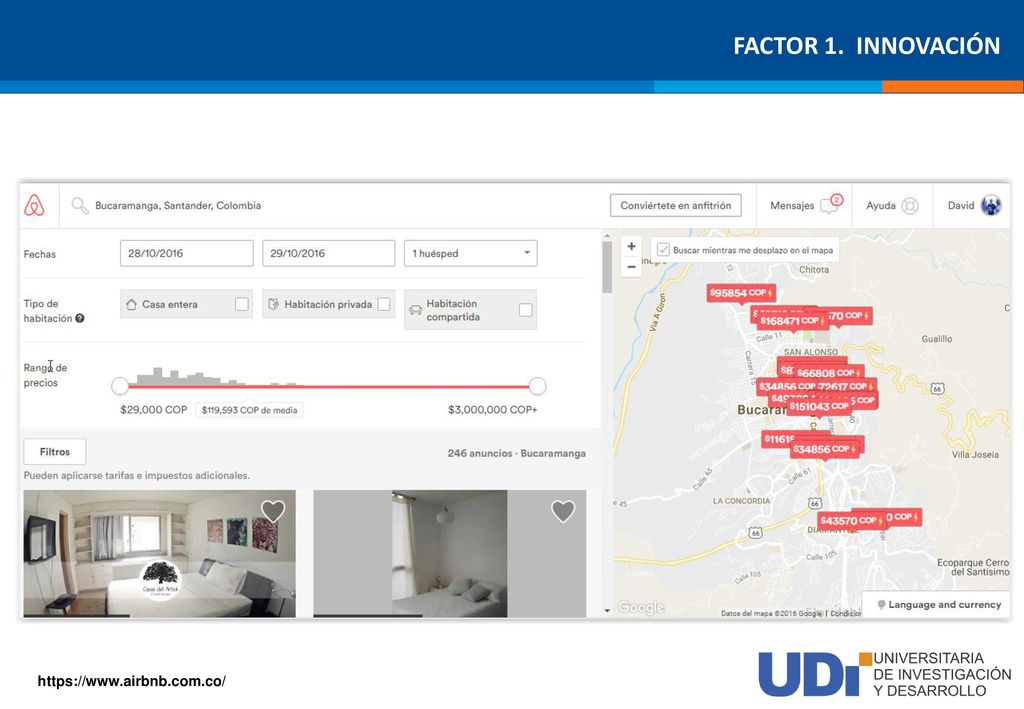Click the $72617 COP map price marker
This screenshot has height=709, width=1024.
point(846,386)
